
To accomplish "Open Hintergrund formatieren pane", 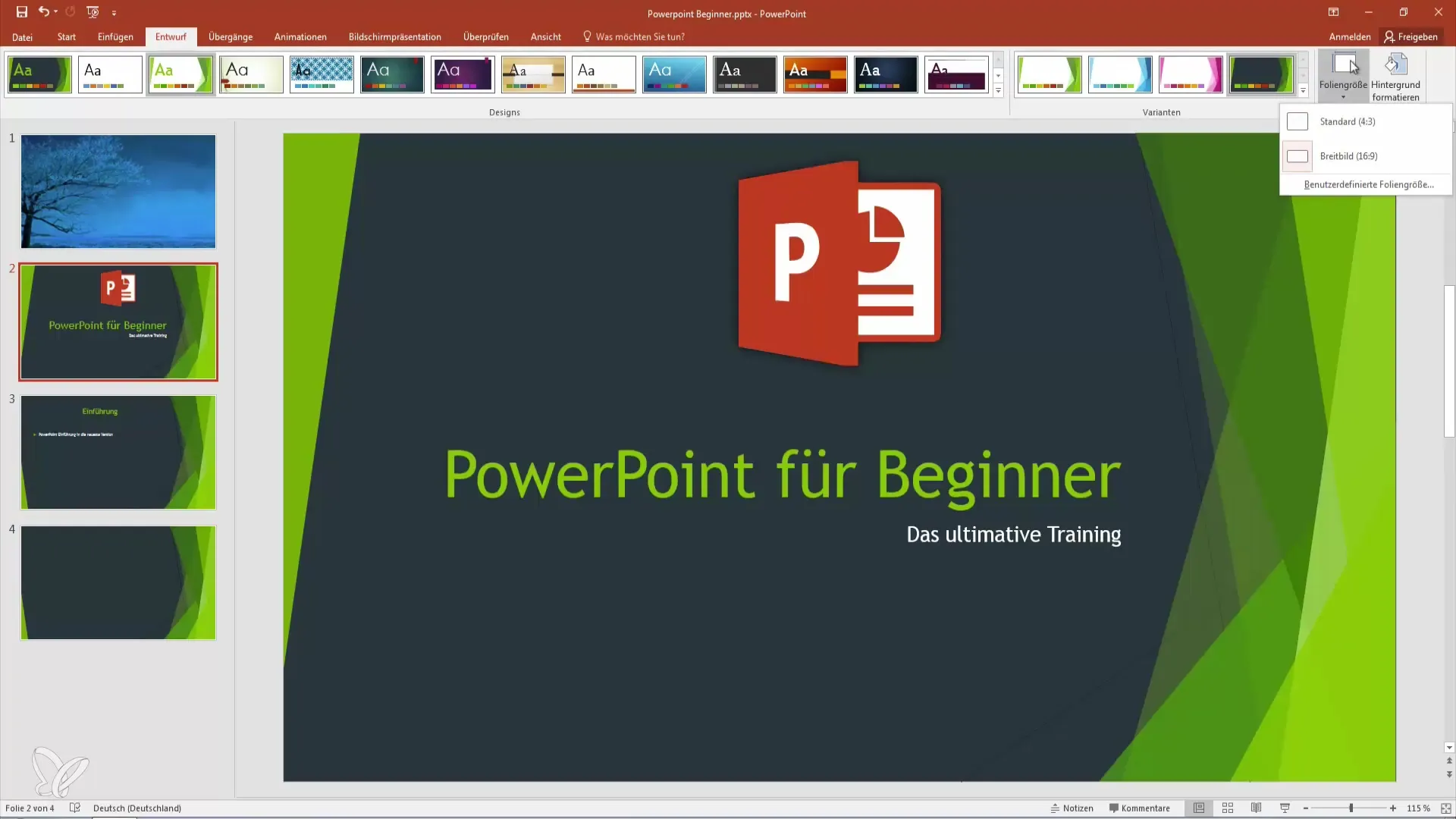I will 1395,76.
